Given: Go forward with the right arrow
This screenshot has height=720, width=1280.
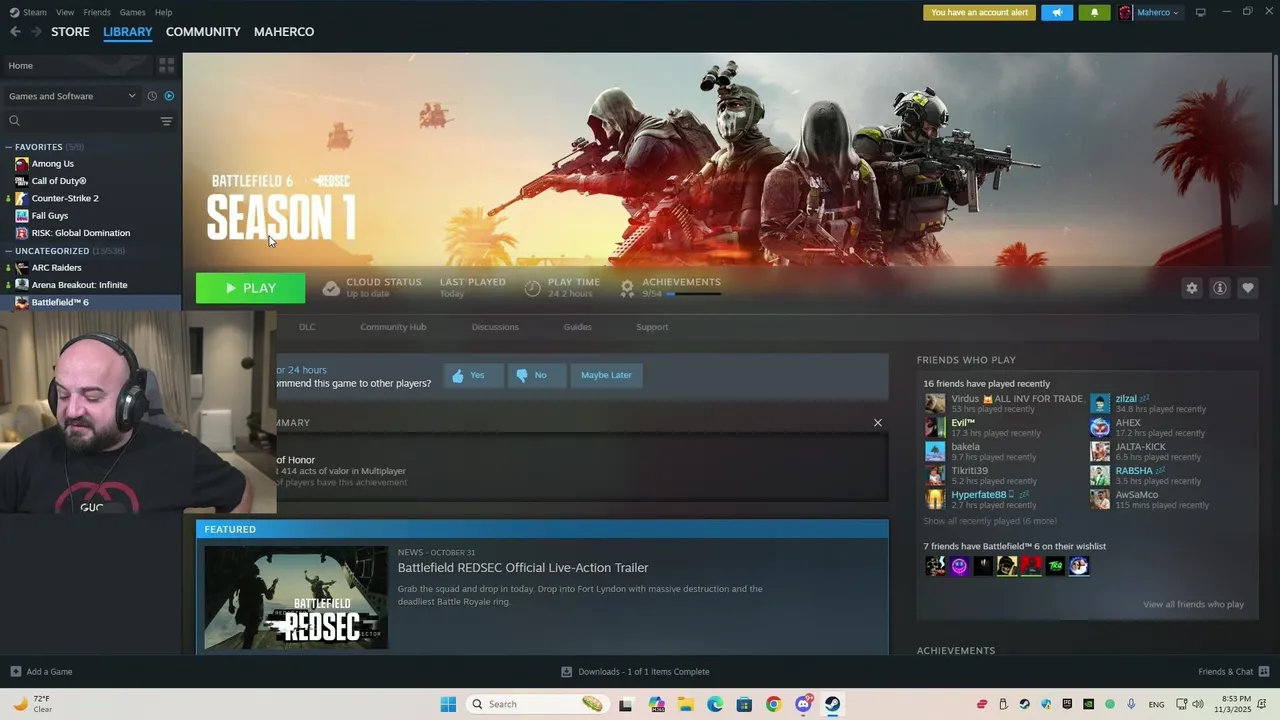Looking at the screenshot, I should [36, 32].
